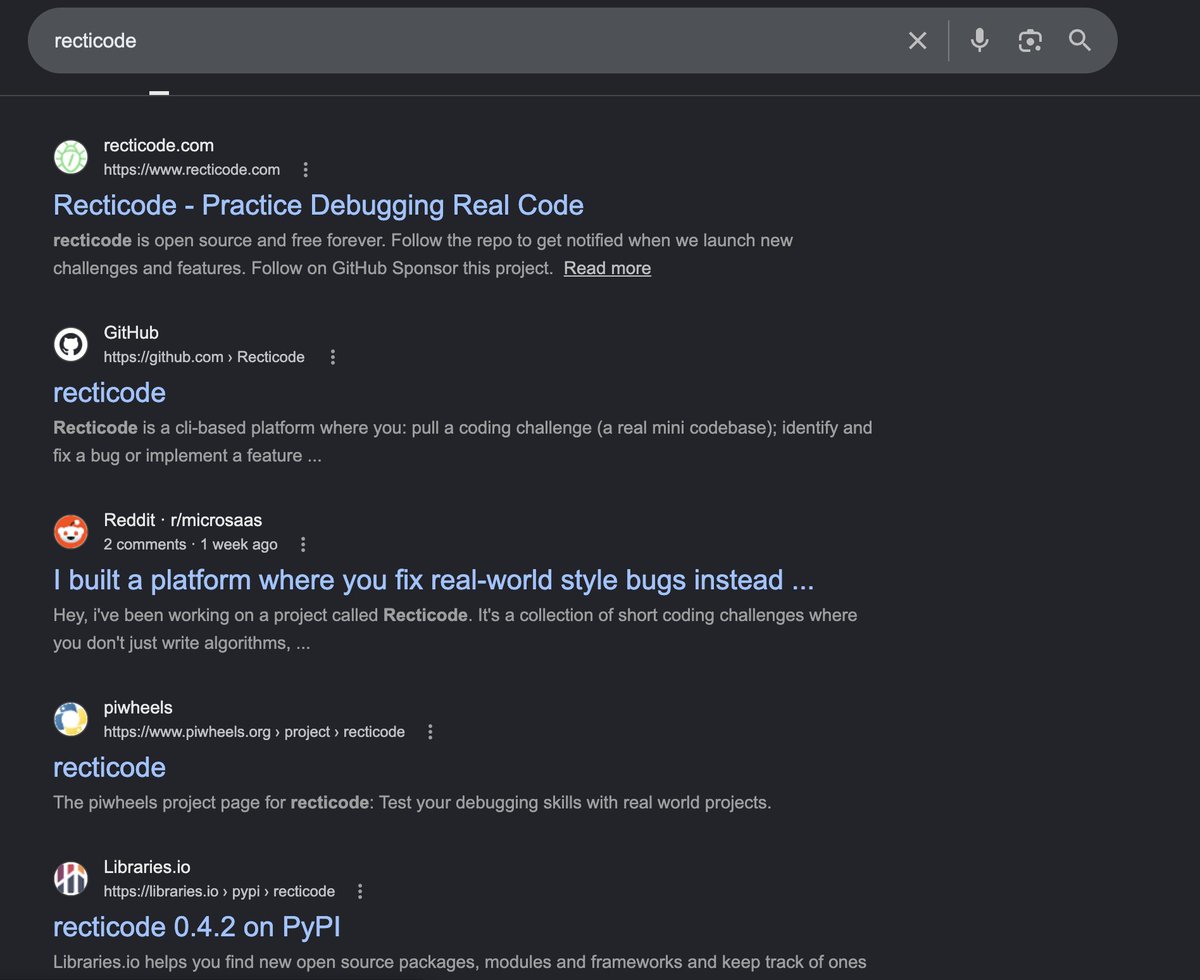Click the 'Libraries.io' site name label
The image size is (1200, 980).
point(147,867)
